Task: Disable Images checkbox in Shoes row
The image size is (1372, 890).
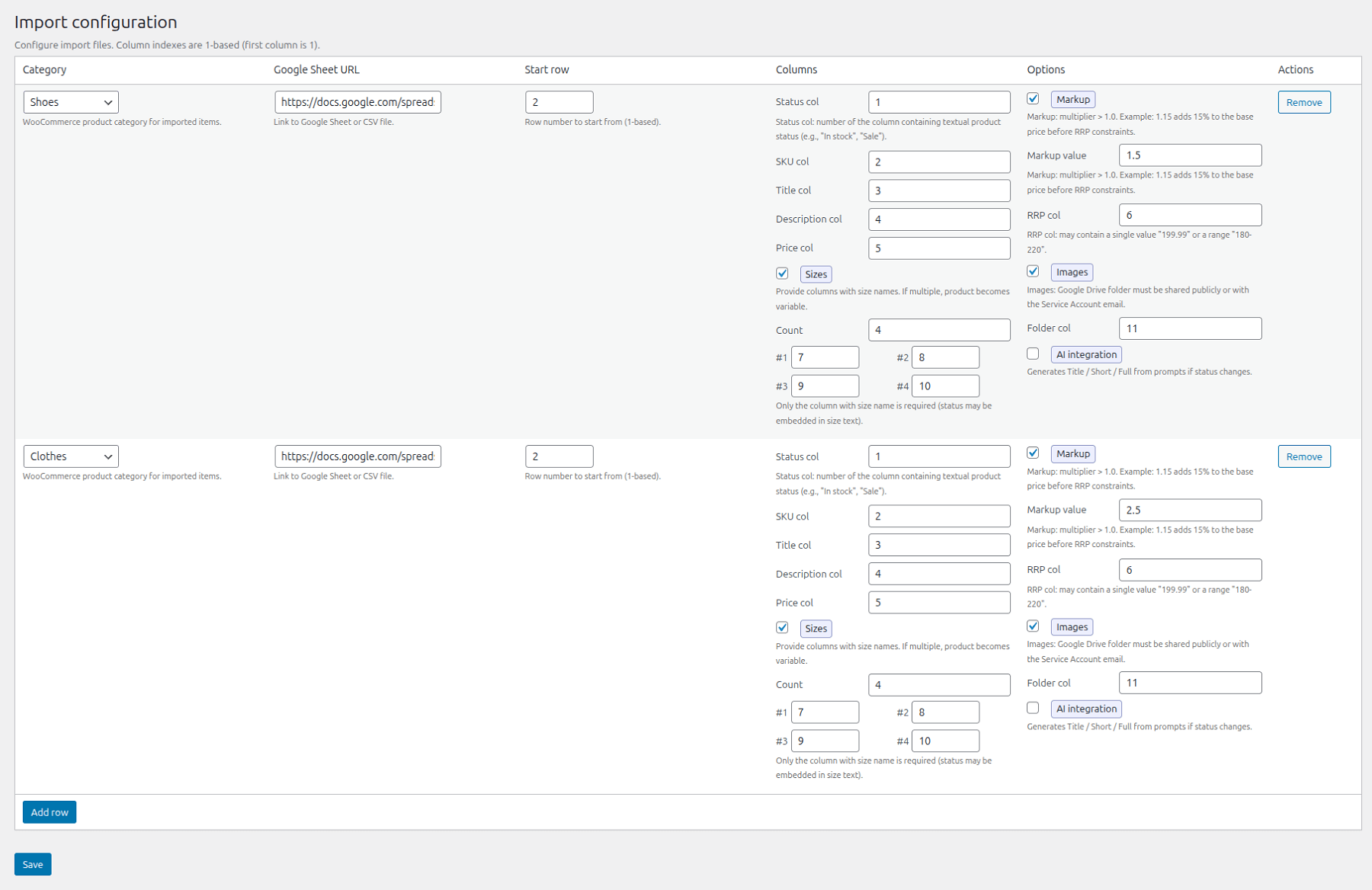Action: tap(1033, 271)
